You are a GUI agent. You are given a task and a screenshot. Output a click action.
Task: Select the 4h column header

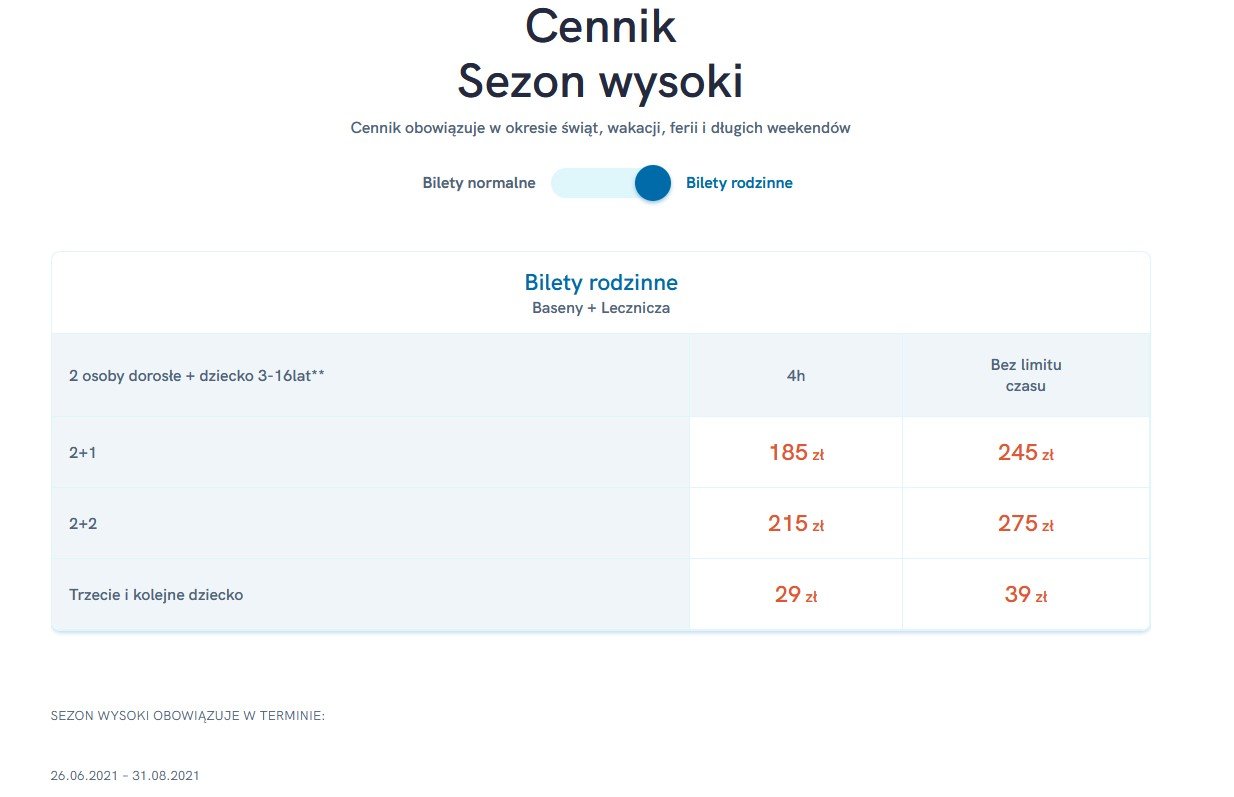pyautogui.click(x=796, y=376)
